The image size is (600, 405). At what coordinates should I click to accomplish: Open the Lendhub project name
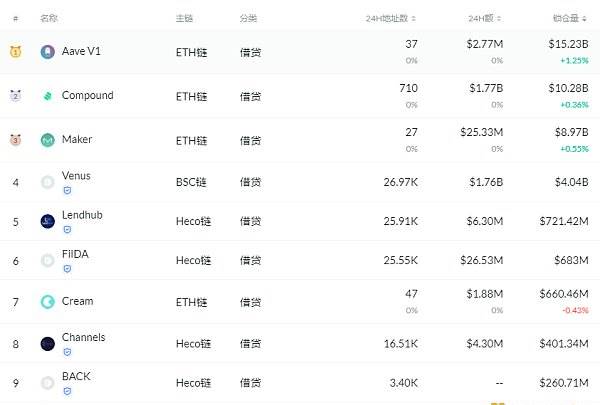(82, 215)
